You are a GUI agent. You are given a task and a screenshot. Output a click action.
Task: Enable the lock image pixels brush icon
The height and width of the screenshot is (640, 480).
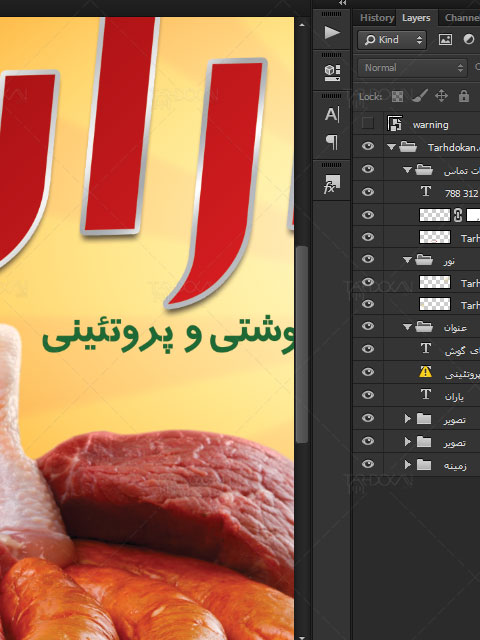(419, 96)
